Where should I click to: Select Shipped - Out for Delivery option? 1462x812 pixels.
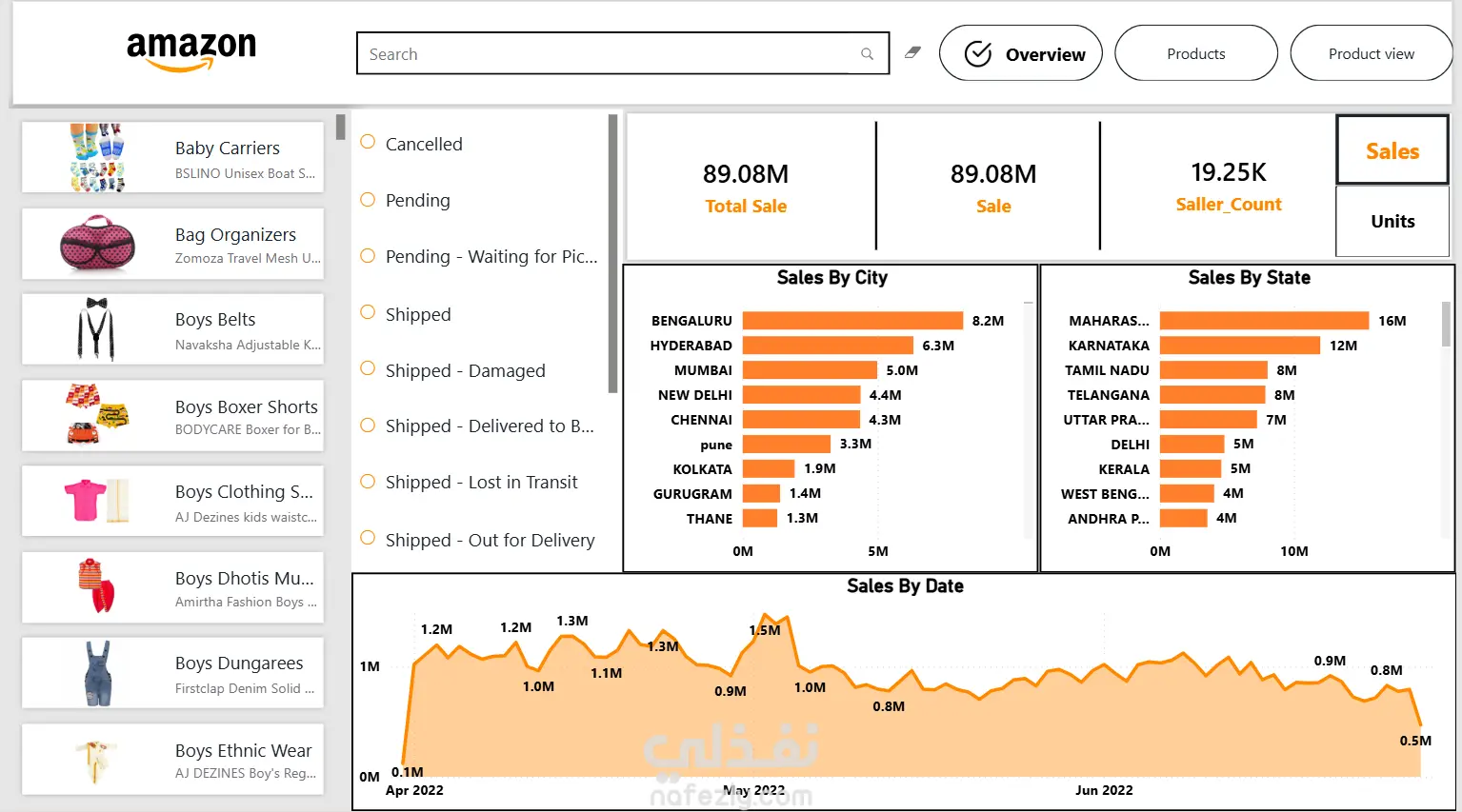click(x=368, y=538)
